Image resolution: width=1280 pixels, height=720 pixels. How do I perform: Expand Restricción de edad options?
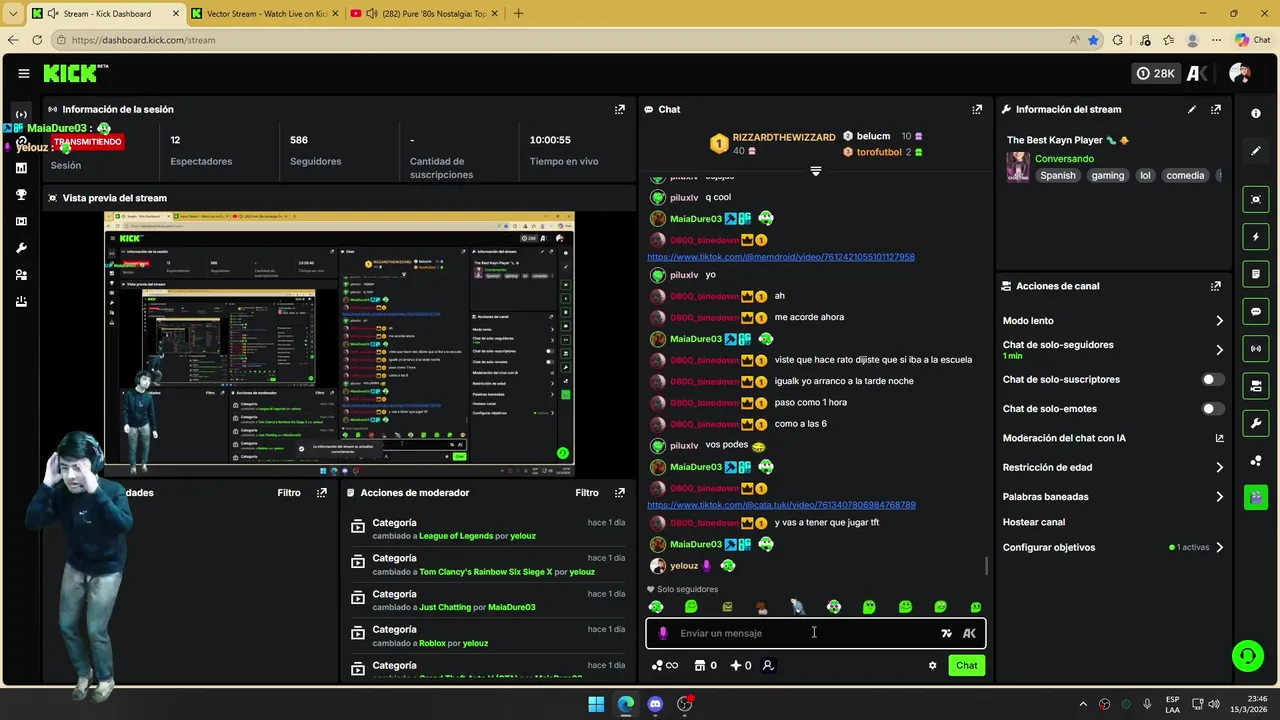tap(1219, 467)
